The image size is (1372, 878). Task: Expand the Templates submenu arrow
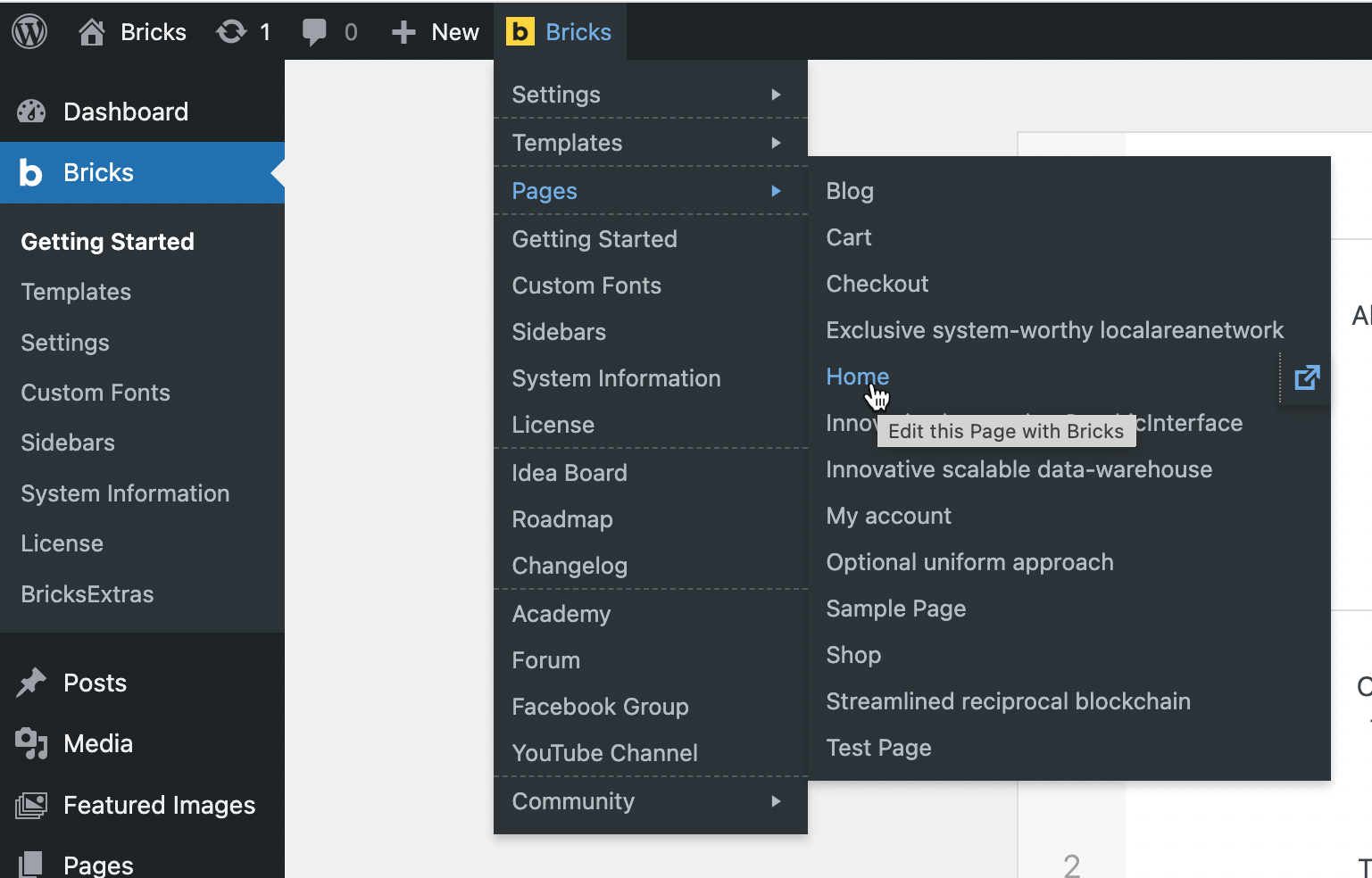776,143
